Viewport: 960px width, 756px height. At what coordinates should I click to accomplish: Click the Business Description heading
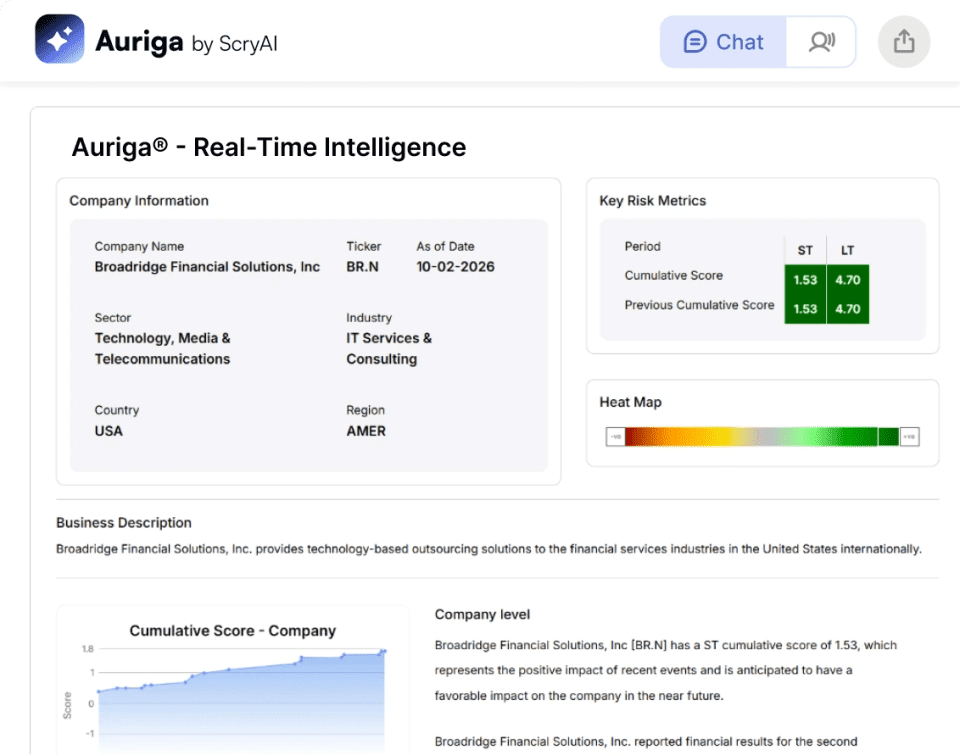124,523
